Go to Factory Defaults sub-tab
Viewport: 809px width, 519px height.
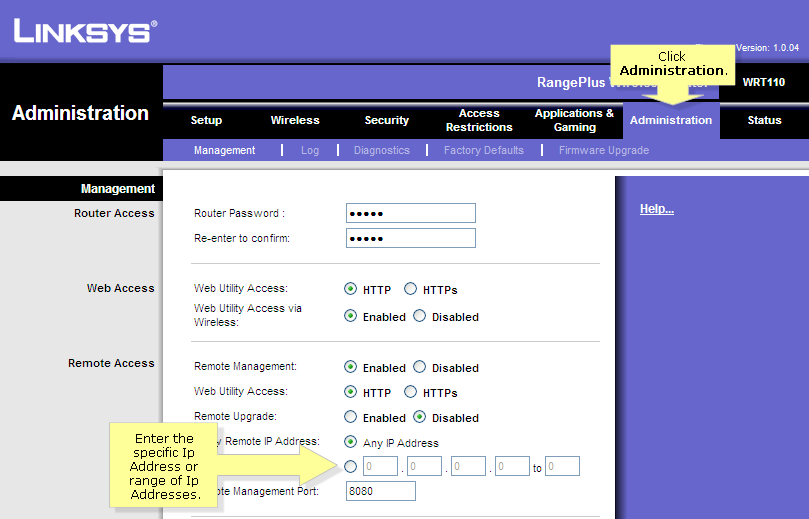484,151
